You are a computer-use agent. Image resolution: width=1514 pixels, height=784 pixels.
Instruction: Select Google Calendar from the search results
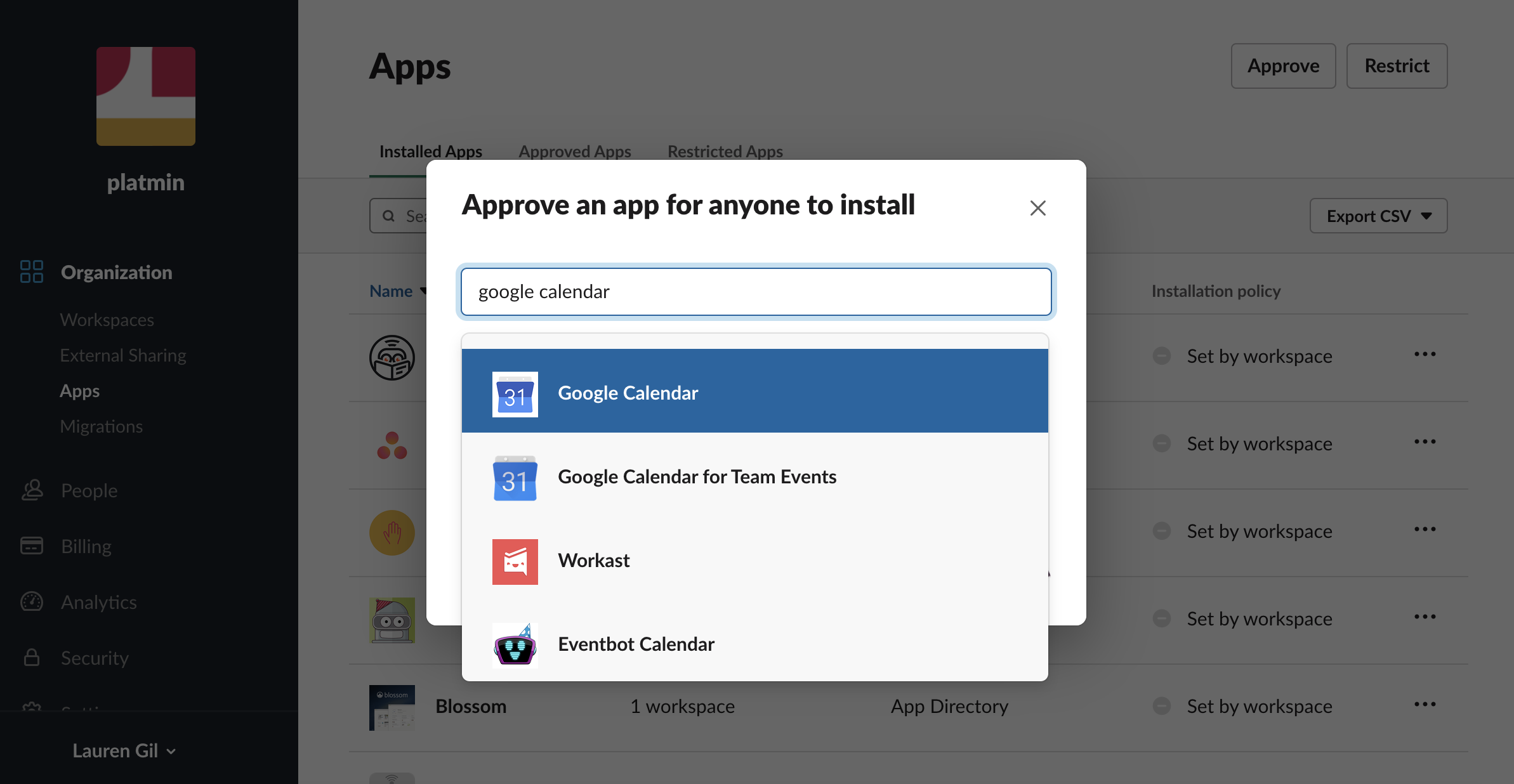[x=754, y=391]
